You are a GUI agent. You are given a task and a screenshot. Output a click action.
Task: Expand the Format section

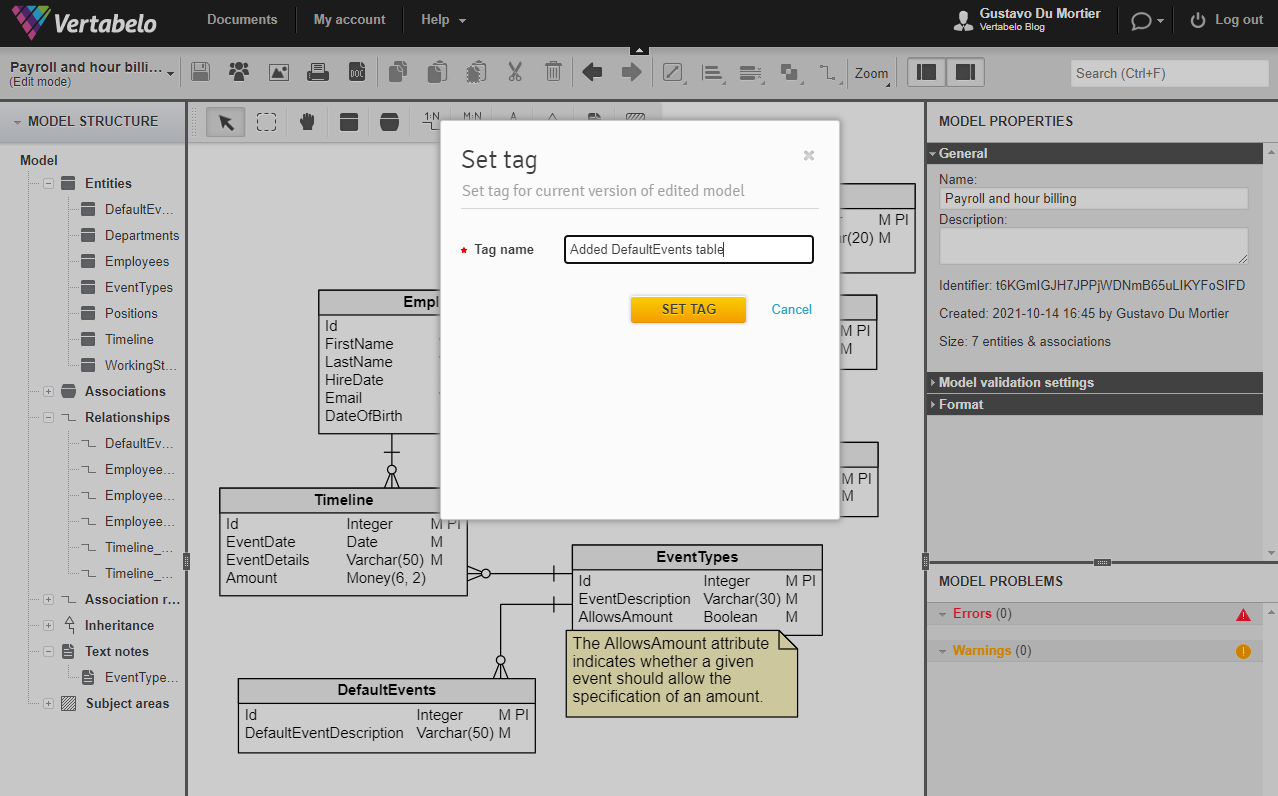1094,404
